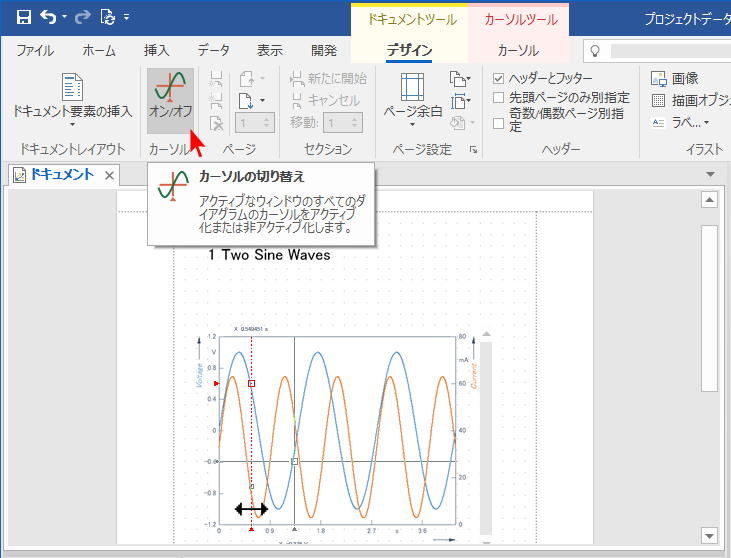The width and height of the screenshot is (731, 558).
Task: Click the 描画オブジェ drawing object button
Action: pos(690,100)
